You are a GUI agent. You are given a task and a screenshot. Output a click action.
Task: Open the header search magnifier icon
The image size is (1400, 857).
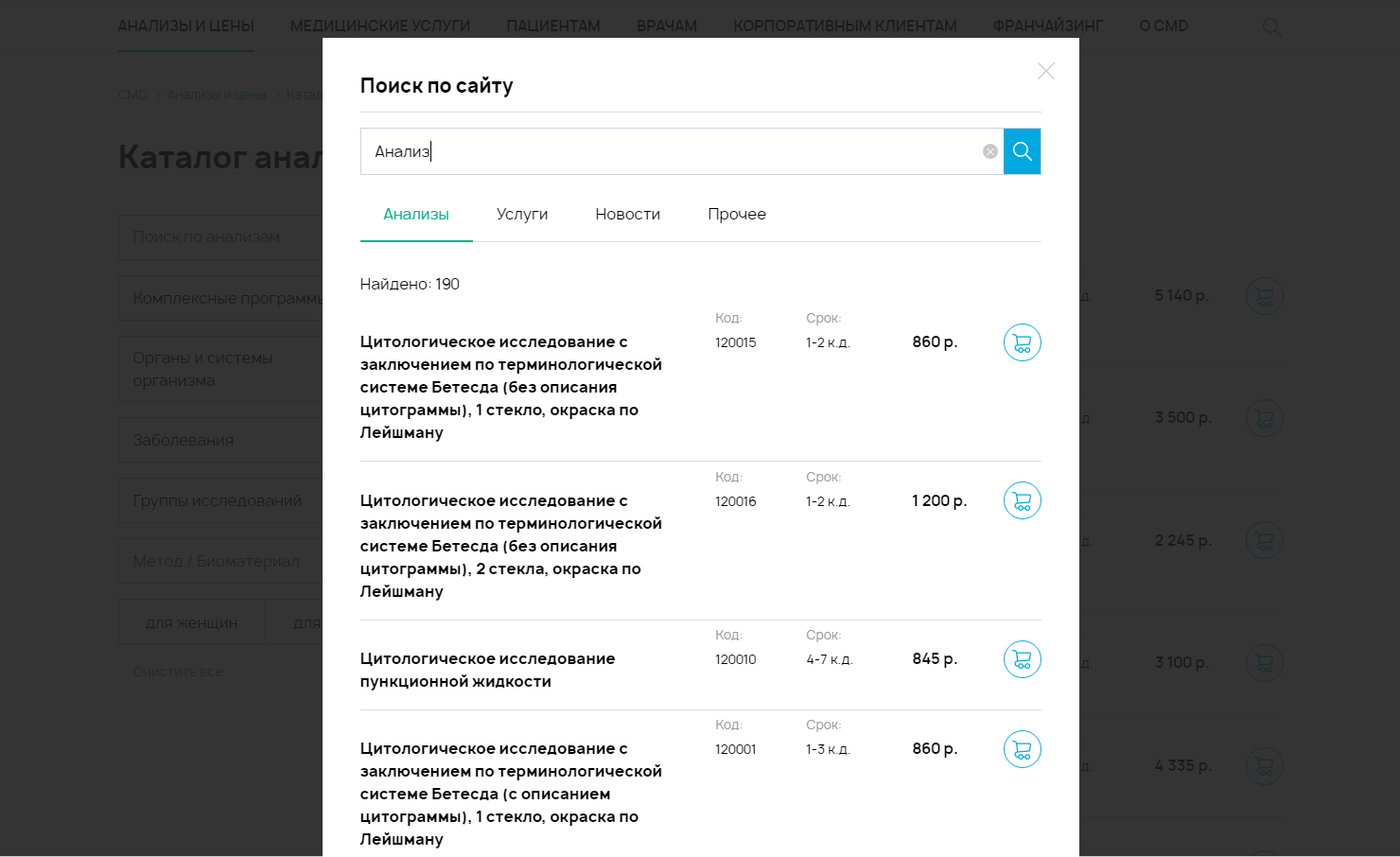click(1271, 27)
